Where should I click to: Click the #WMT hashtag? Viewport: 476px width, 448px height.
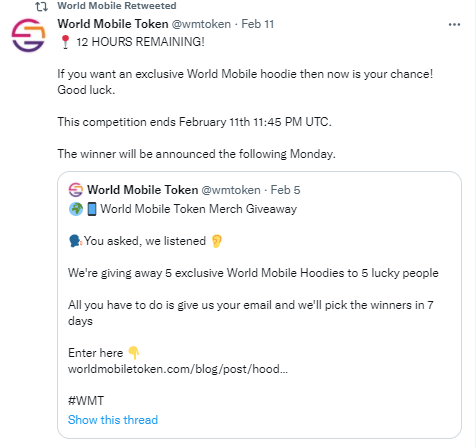pyautogui.click(x=86, y=401)
